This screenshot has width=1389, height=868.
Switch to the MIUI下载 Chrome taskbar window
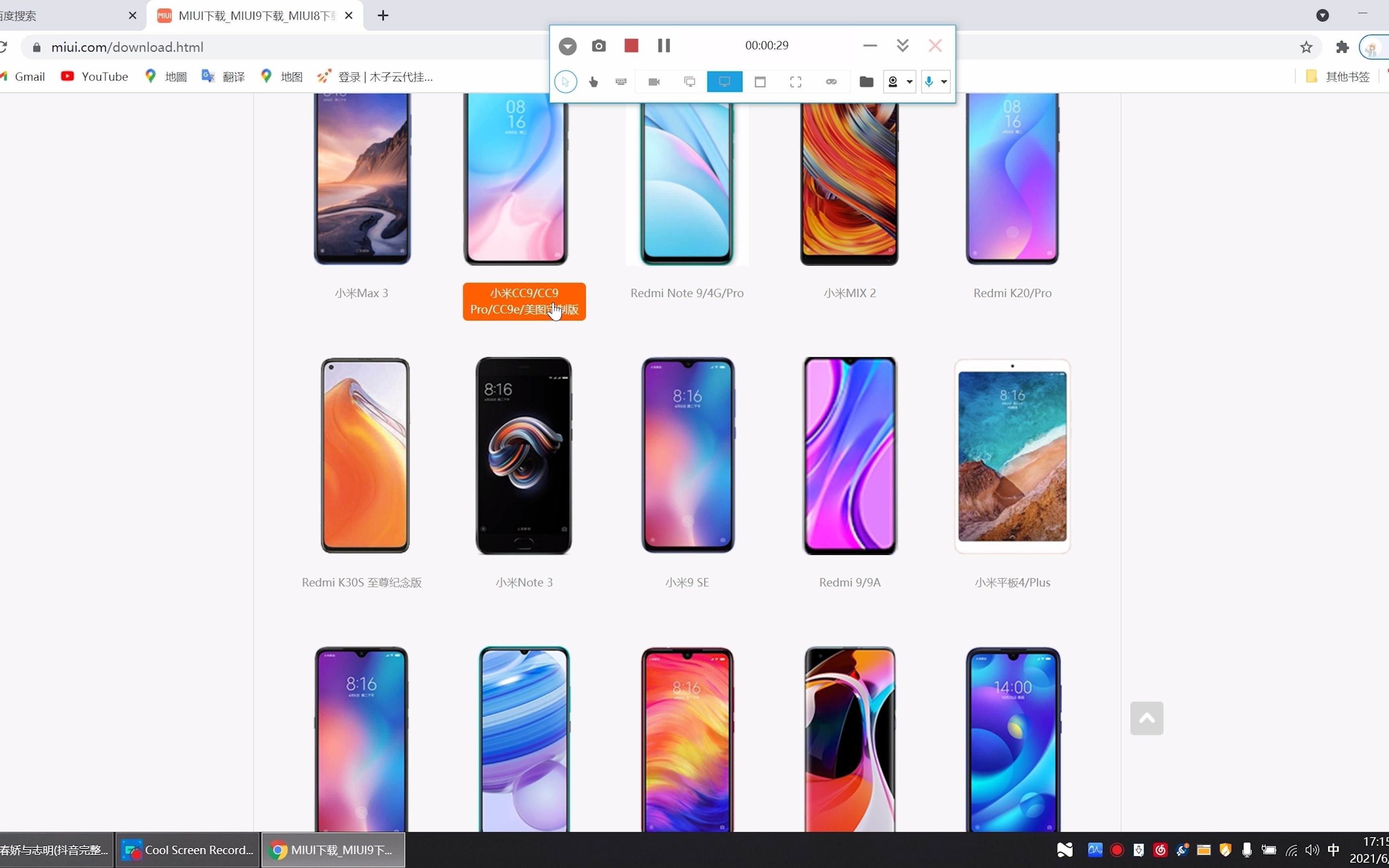pyautogui.click(x=334, y=850)
